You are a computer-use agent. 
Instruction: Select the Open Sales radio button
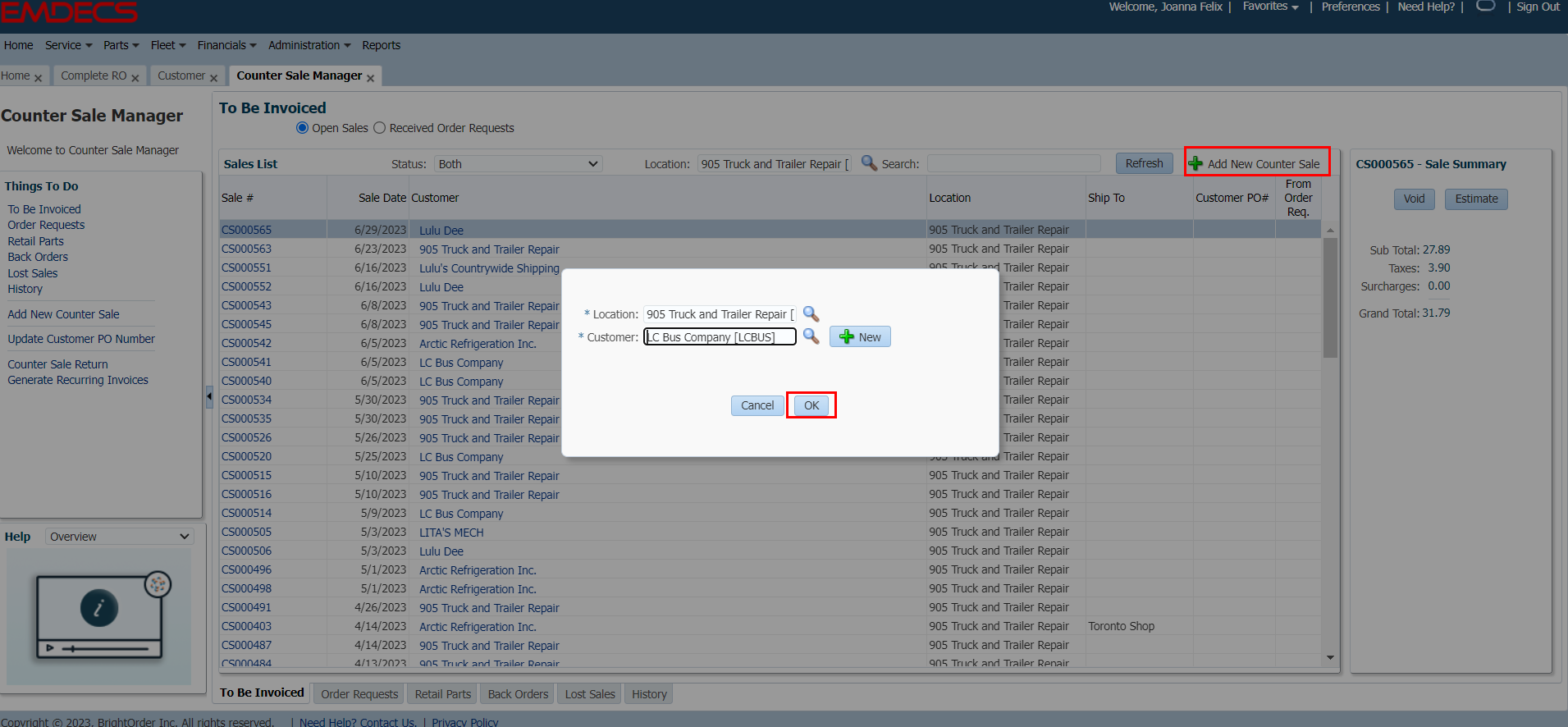pyautogui.click(x=302, y=128)
